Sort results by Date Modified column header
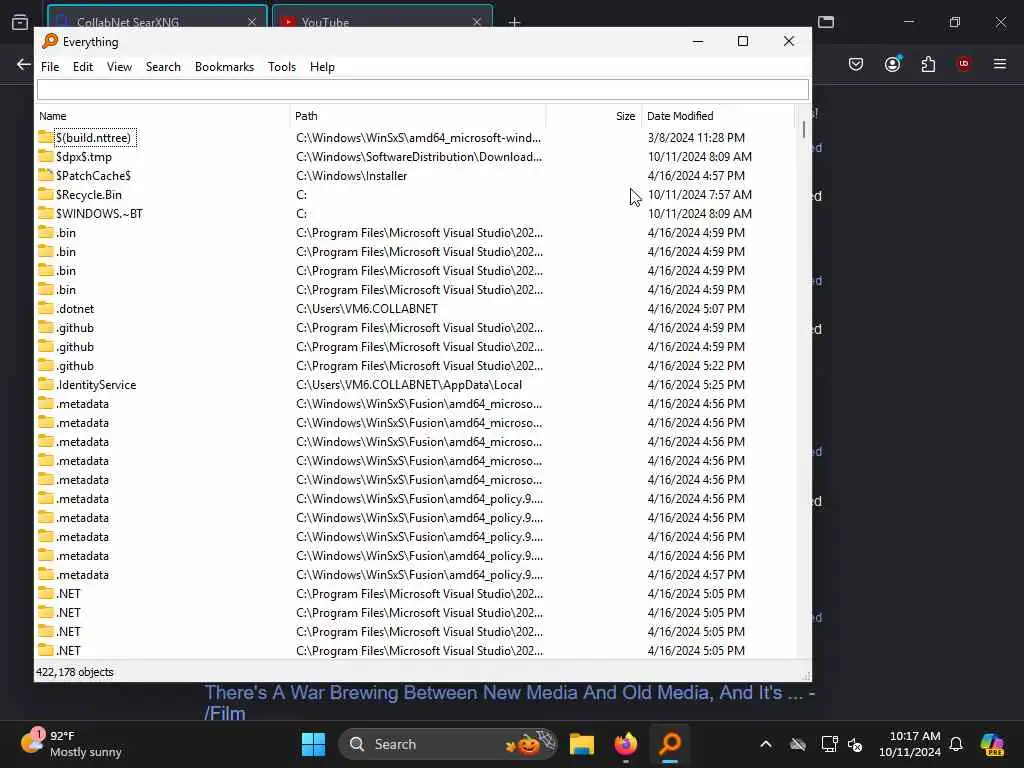The height and width of the screenshot is (768, 1024). [718, 116]
